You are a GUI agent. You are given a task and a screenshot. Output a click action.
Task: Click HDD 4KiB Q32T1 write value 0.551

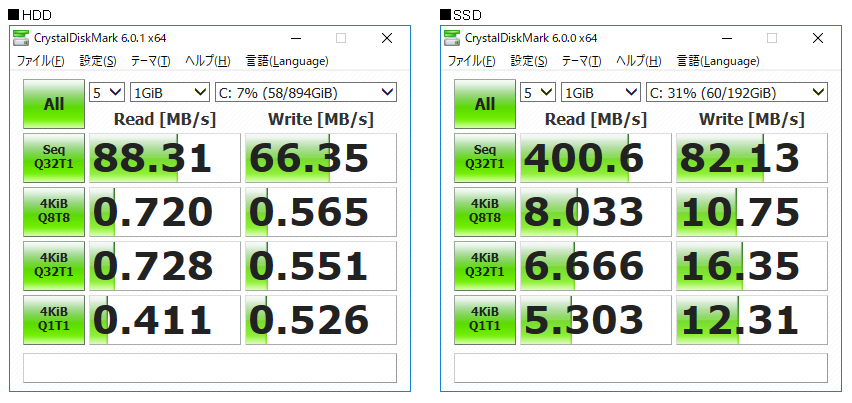coord(321,266)
